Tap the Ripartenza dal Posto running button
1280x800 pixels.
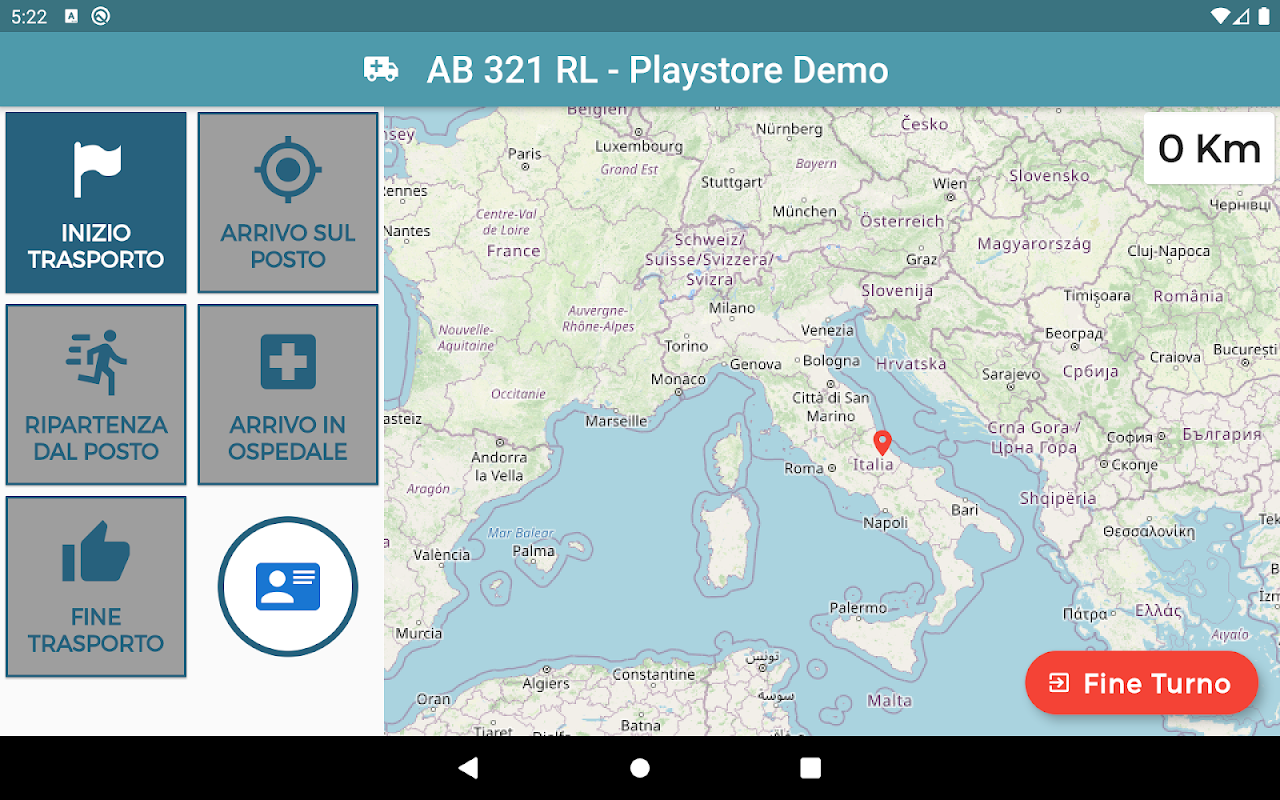(x=96, y=395)
